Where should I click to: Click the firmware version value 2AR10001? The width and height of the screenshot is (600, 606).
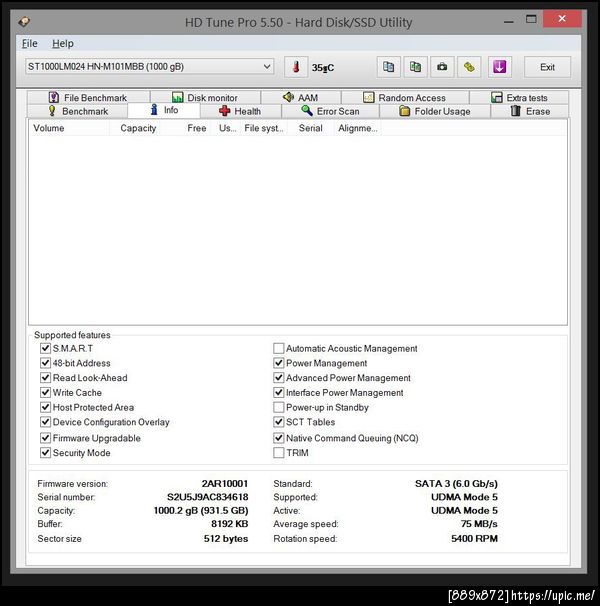[225, 483]
